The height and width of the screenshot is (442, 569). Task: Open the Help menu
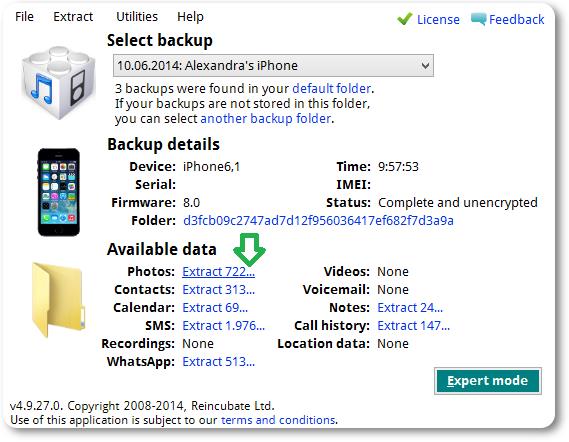tap(190, 17)
